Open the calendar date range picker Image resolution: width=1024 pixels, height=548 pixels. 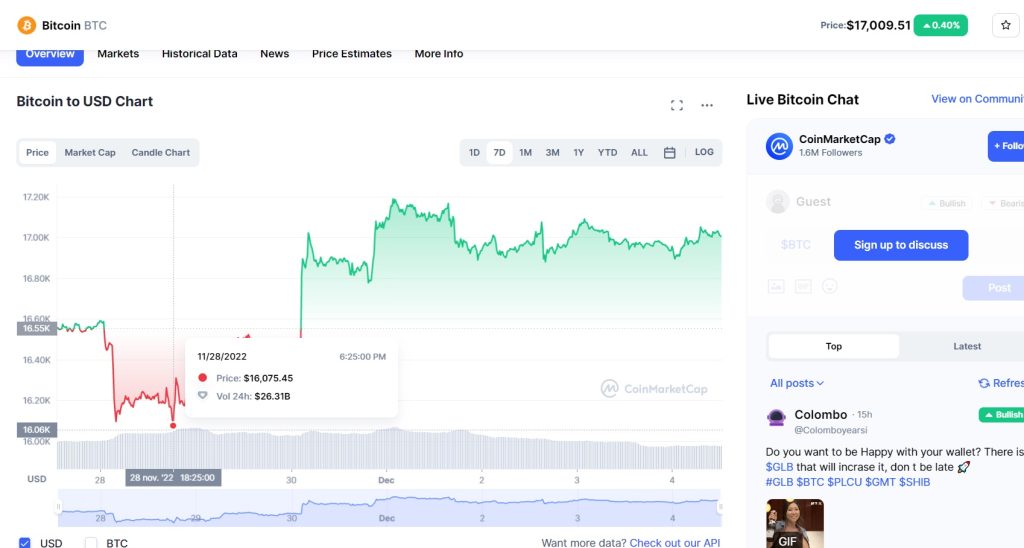tap(669, 153)
